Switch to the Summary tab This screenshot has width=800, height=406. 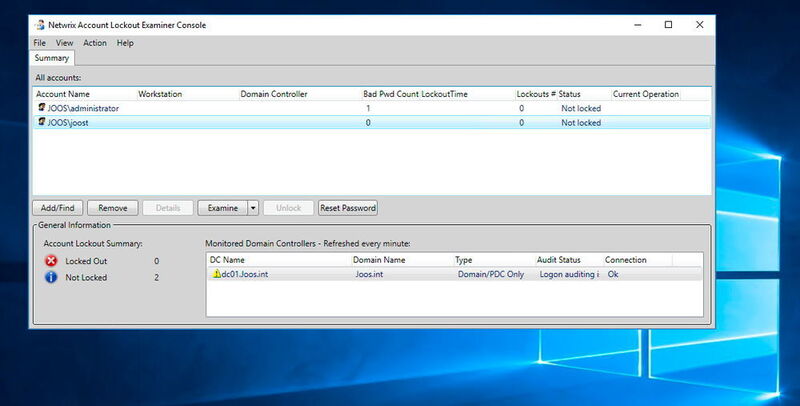pos(51,59)
